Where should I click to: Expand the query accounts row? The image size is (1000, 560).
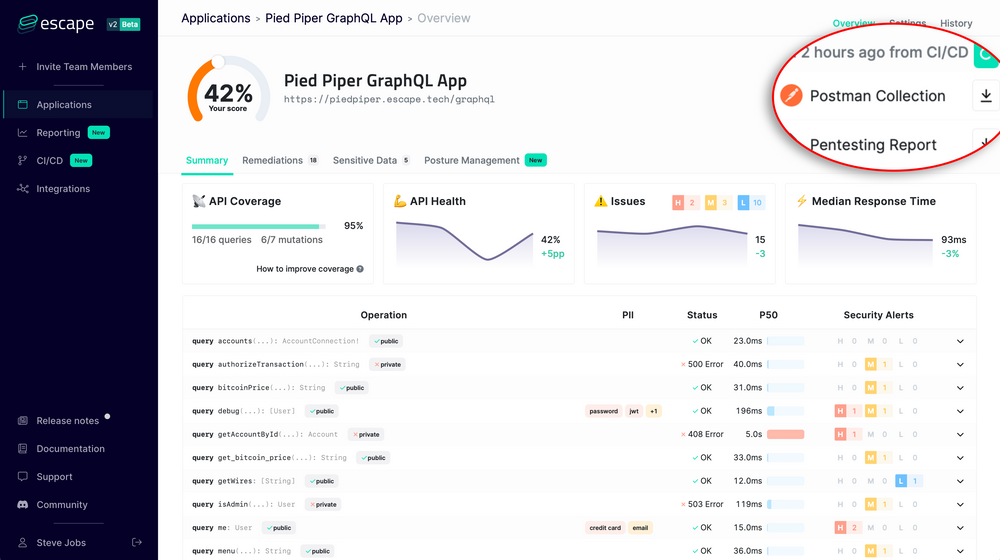960,341
